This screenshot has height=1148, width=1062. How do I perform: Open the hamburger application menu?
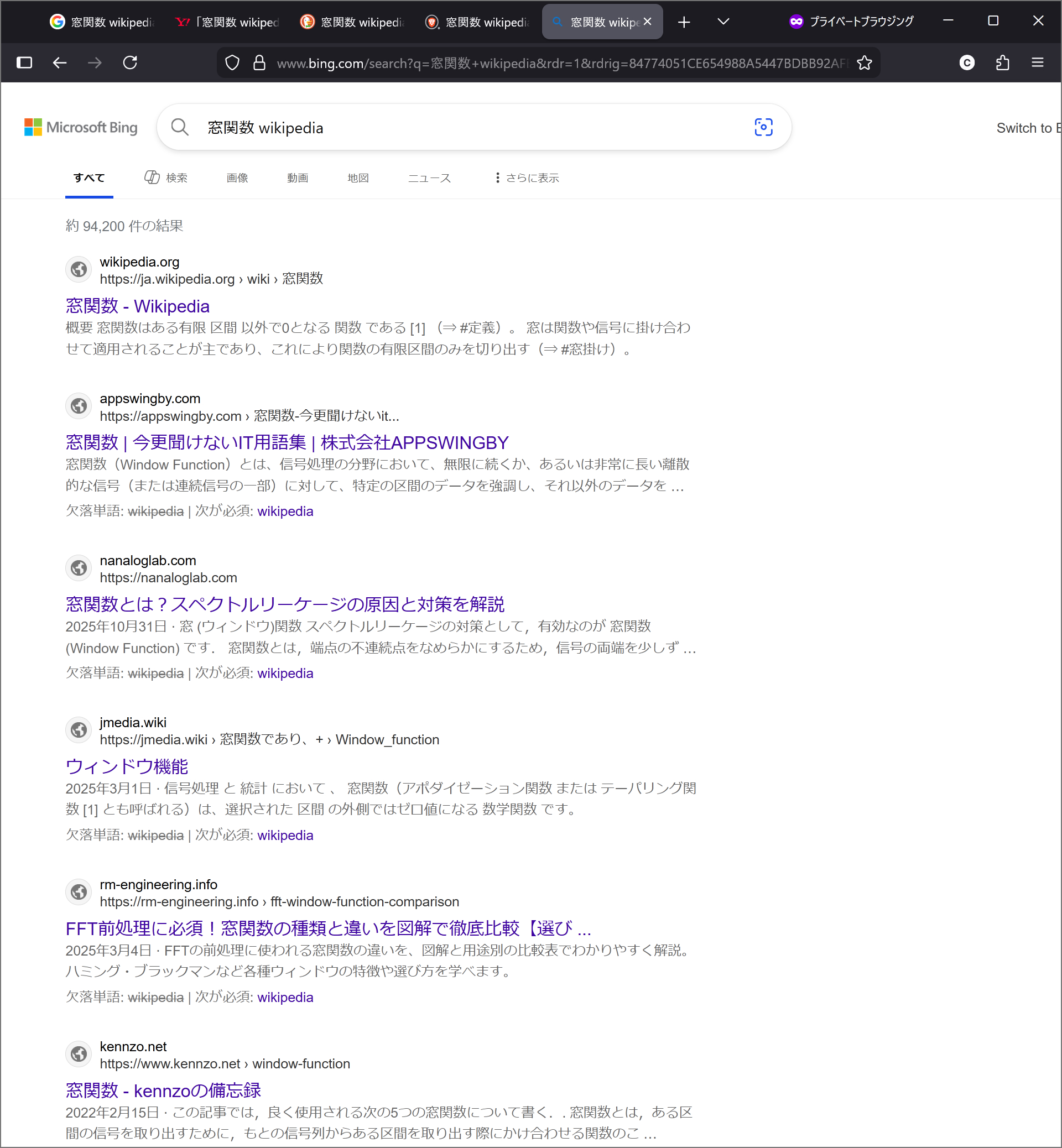pos(1037,62)
